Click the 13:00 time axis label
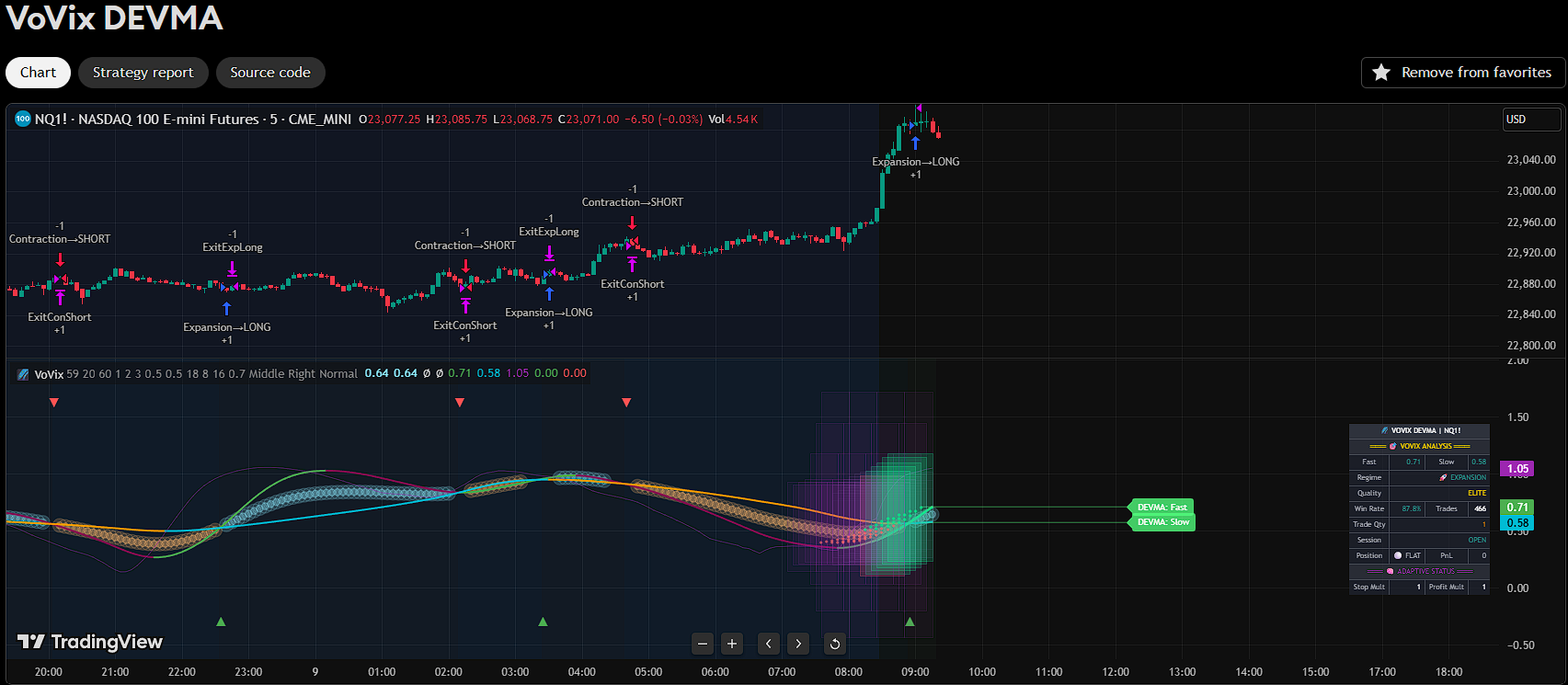The image size is (1568, 685). [1182, 672]
